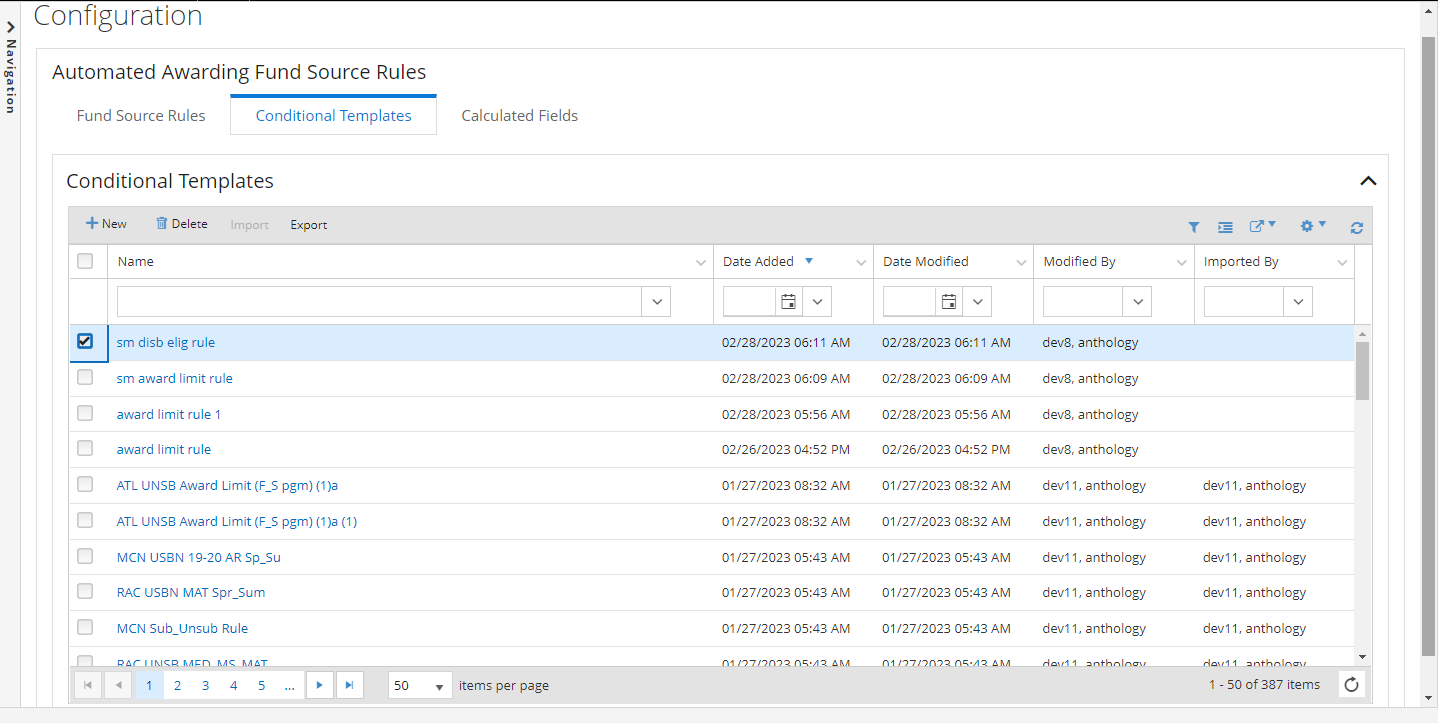
Task: Click the group/indent rows icon in toolbar
Action: pos(1225,227)
